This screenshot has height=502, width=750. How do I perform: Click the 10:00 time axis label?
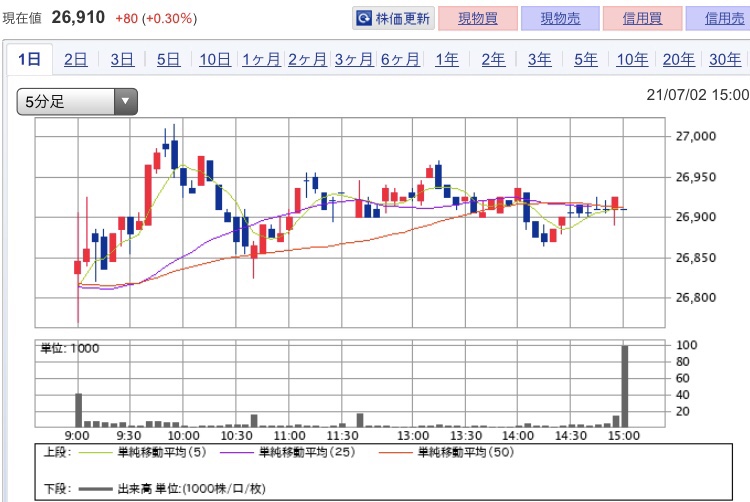184,436
